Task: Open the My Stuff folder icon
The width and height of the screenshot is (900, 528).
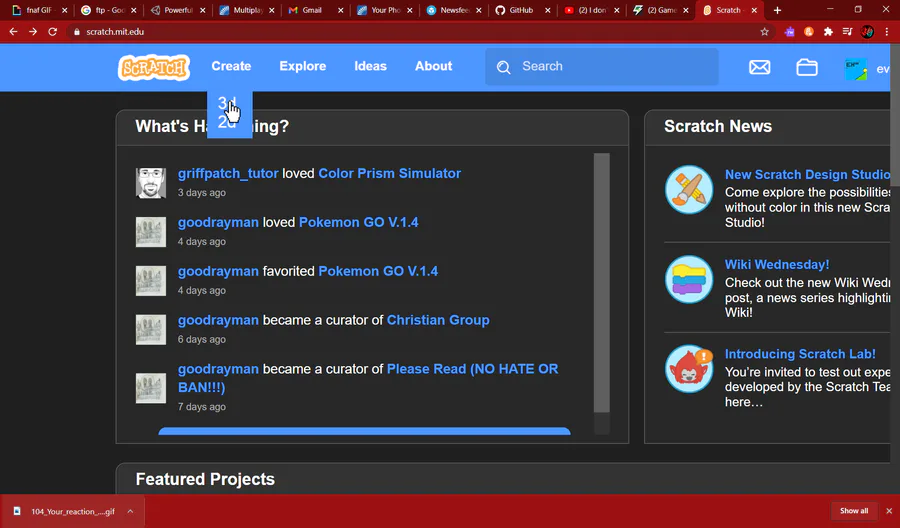Action: point(806,67)
